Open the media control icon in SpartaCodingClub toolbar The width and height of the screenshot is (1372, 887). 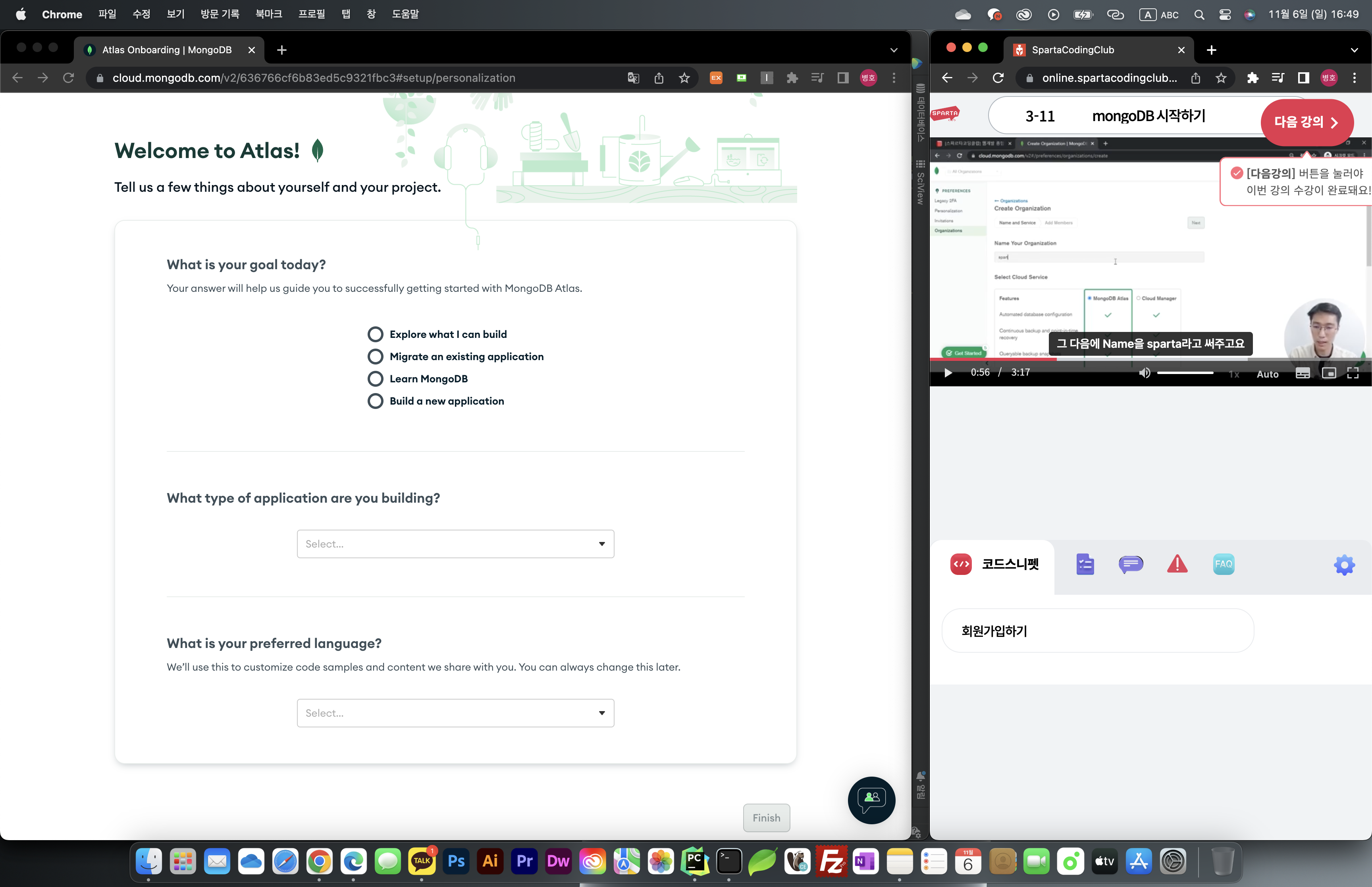[x=1278, y=78]
